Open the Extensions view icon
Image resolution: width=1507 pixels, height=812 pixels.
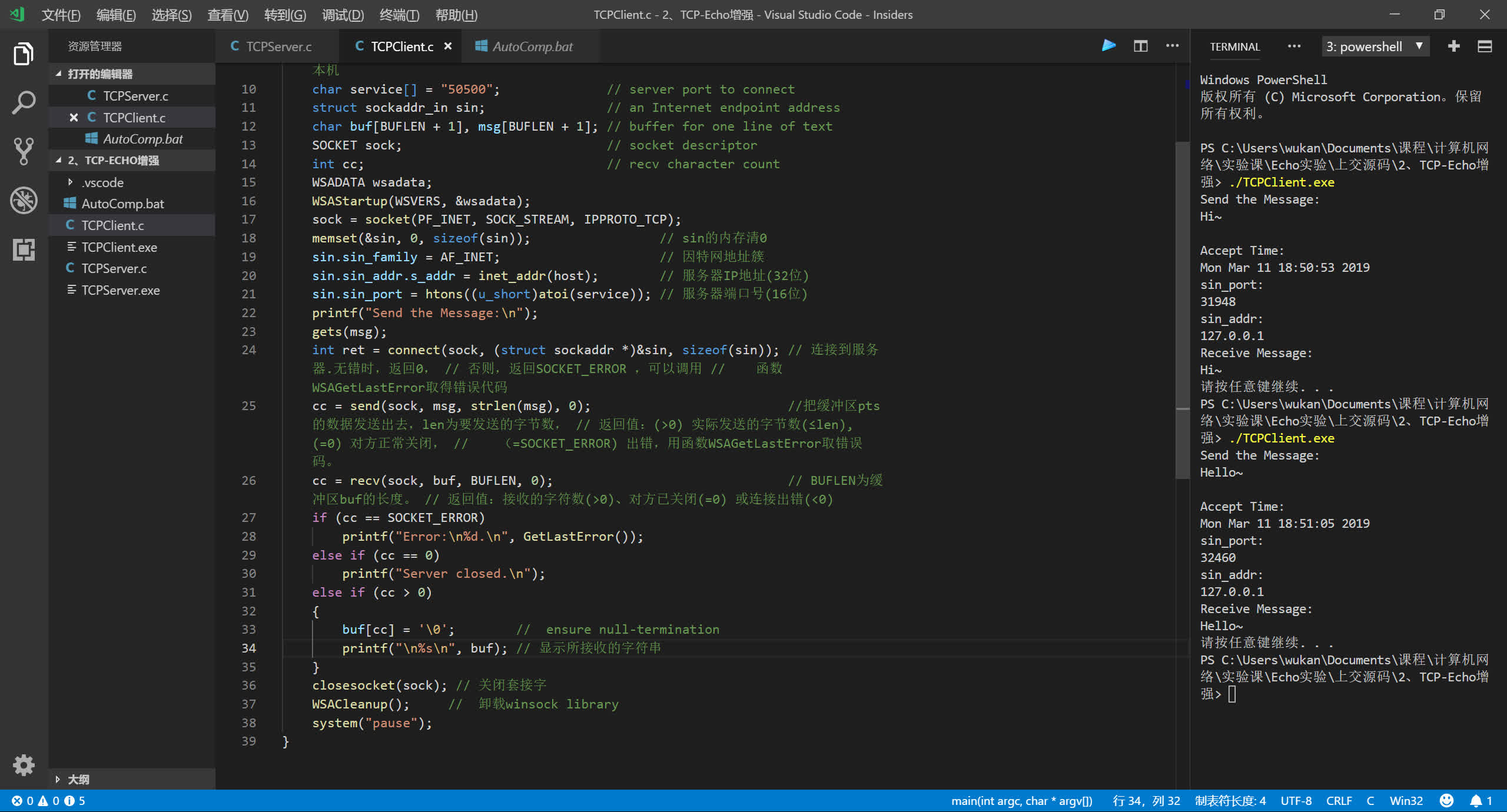point(24,249)
